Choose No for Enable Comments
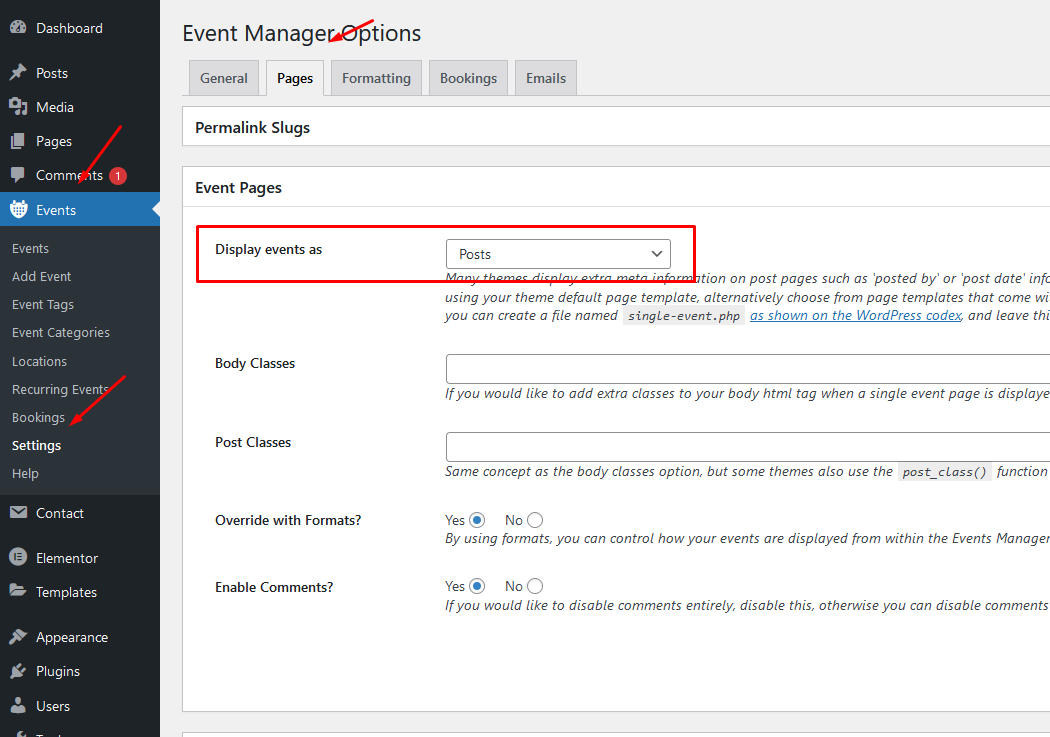The height and width of the screenshot is (737, 1050). [535, 586]
